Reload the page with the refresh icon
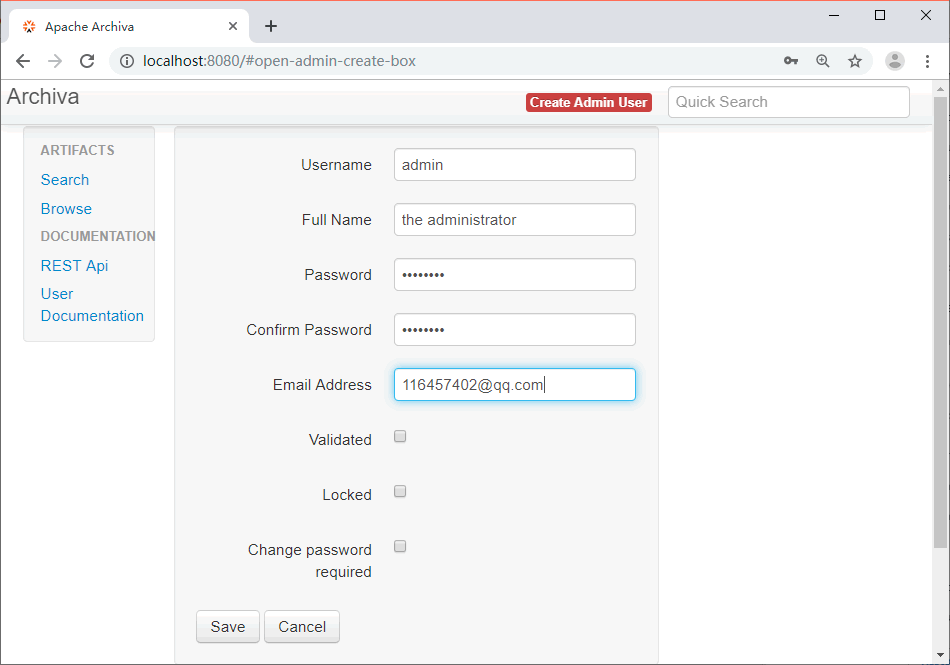This screenshot has width=950, height=665. click(x=87, y=61)
